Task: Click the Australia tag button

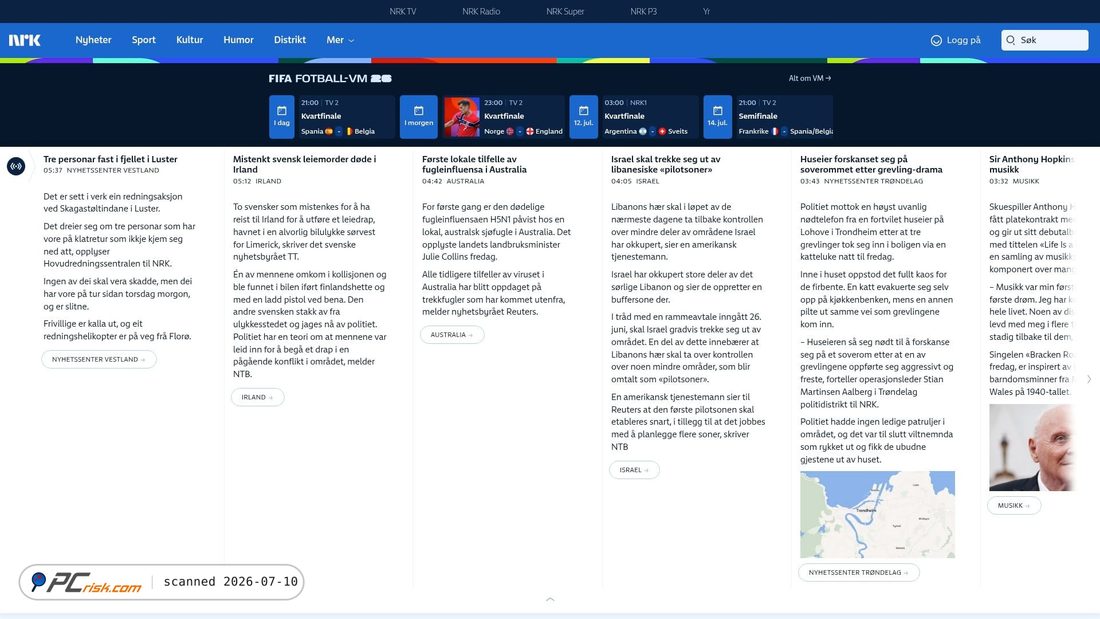Action: (x=452, y=335)
